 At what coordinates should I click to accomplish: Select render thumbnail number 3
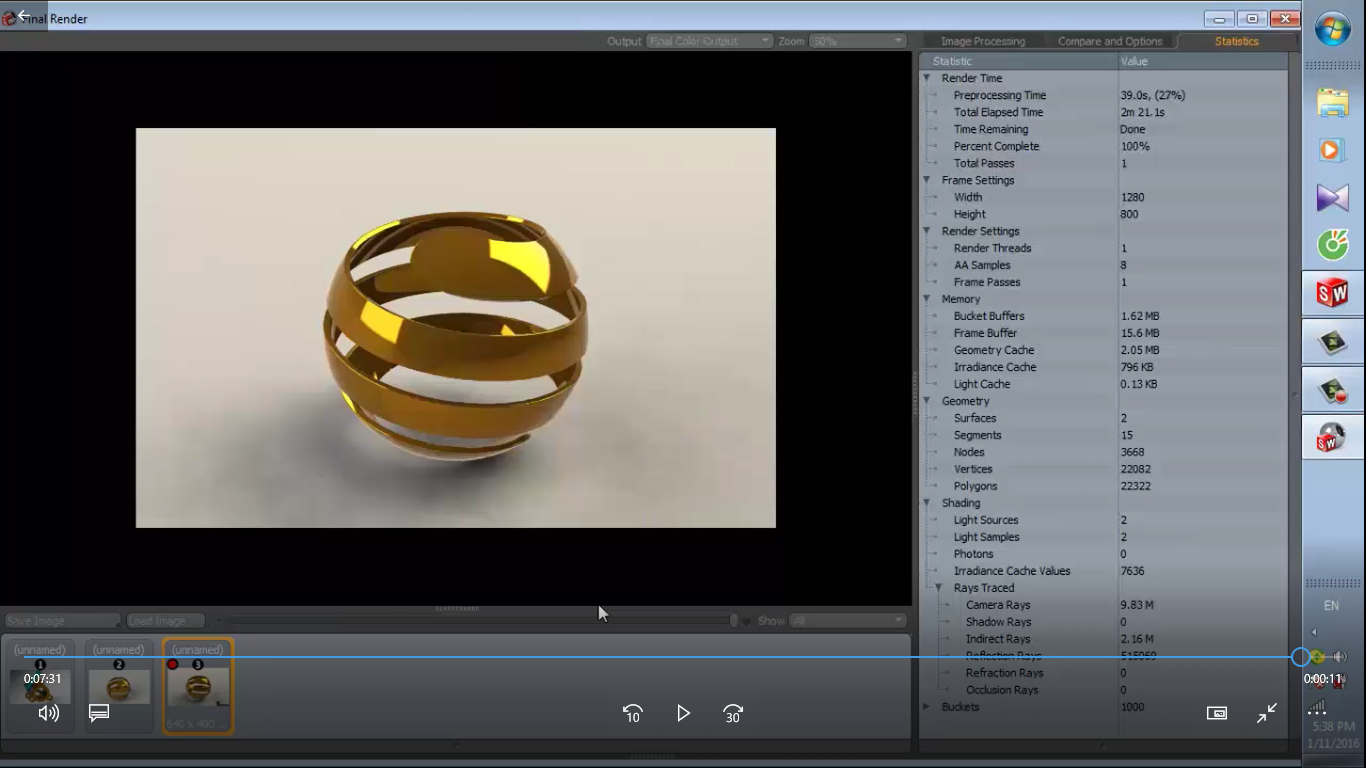point(198,686)
